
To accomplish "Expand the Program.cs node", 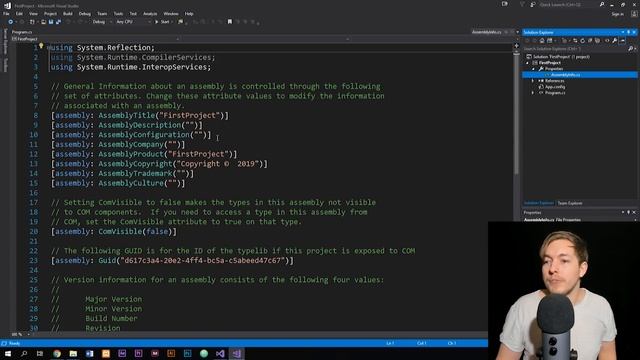I will point(533,93).
